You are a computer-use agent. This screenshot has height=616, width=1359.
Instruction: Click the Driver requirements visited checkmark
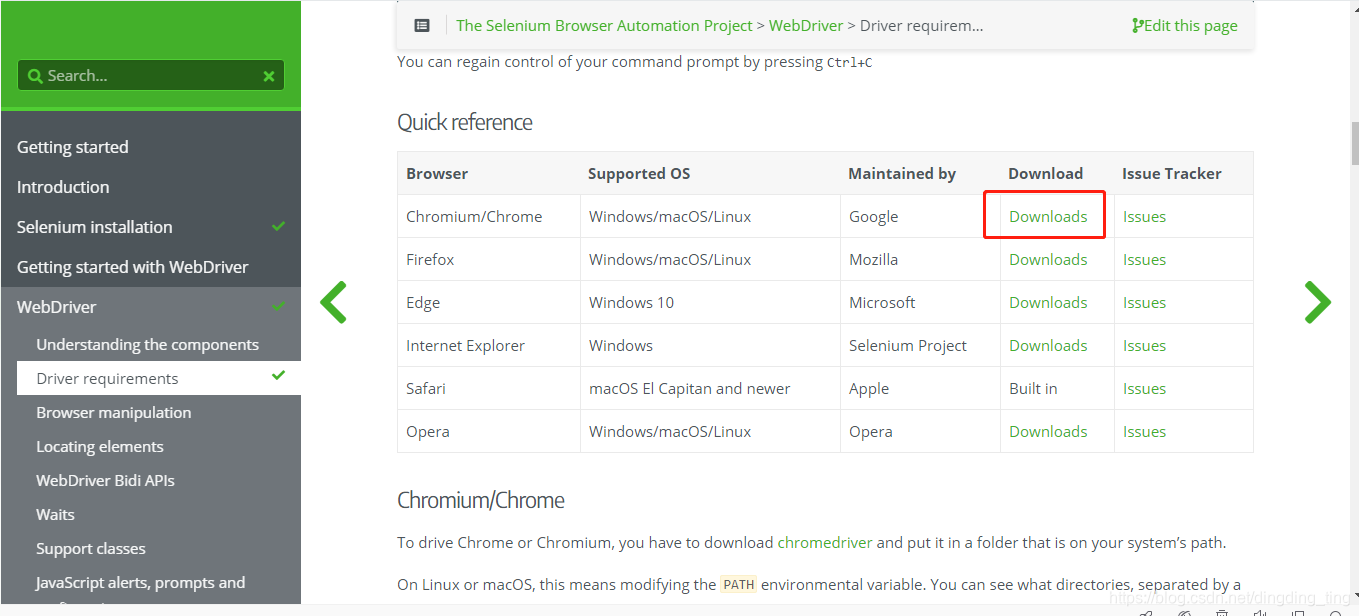tap(279, 376)
